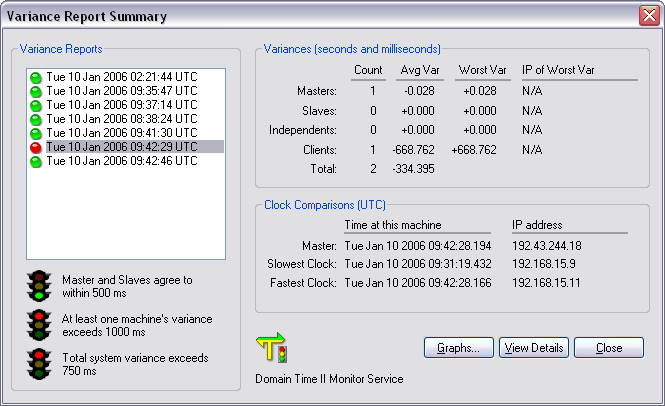Click Clients worst variance +668.762
This screenshot has height=406, width=665.
(x=474, y=150)
